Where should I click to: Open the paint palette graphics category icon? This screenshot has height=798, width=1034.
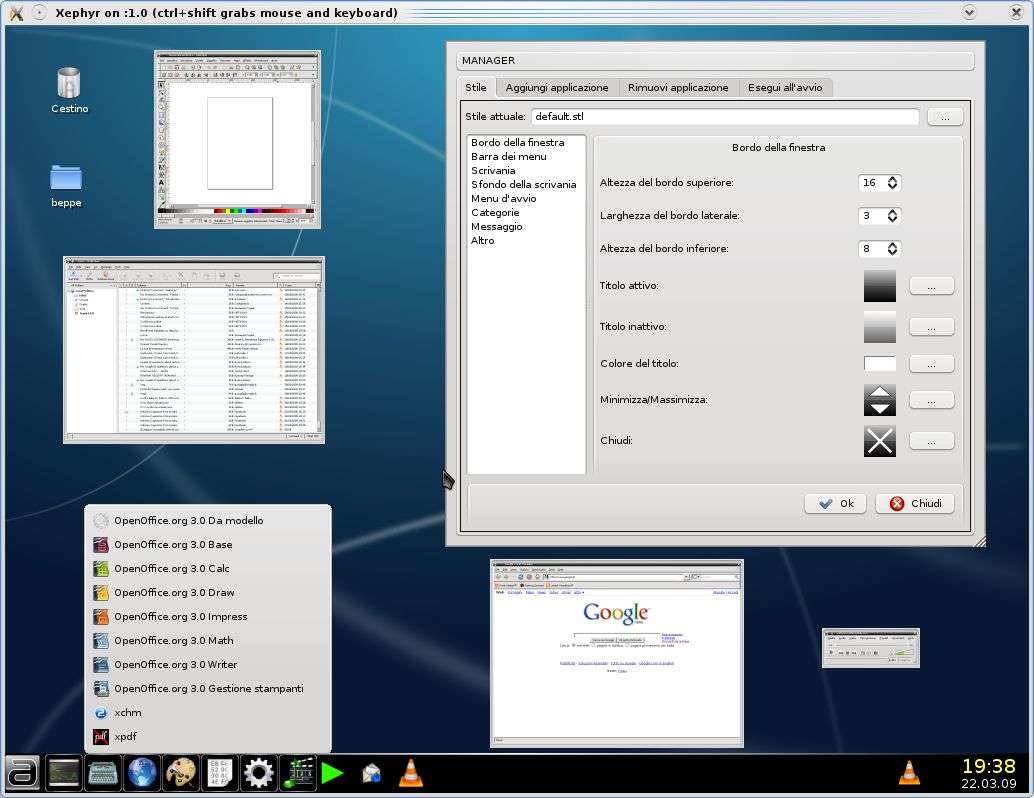[x=181, y=772]
